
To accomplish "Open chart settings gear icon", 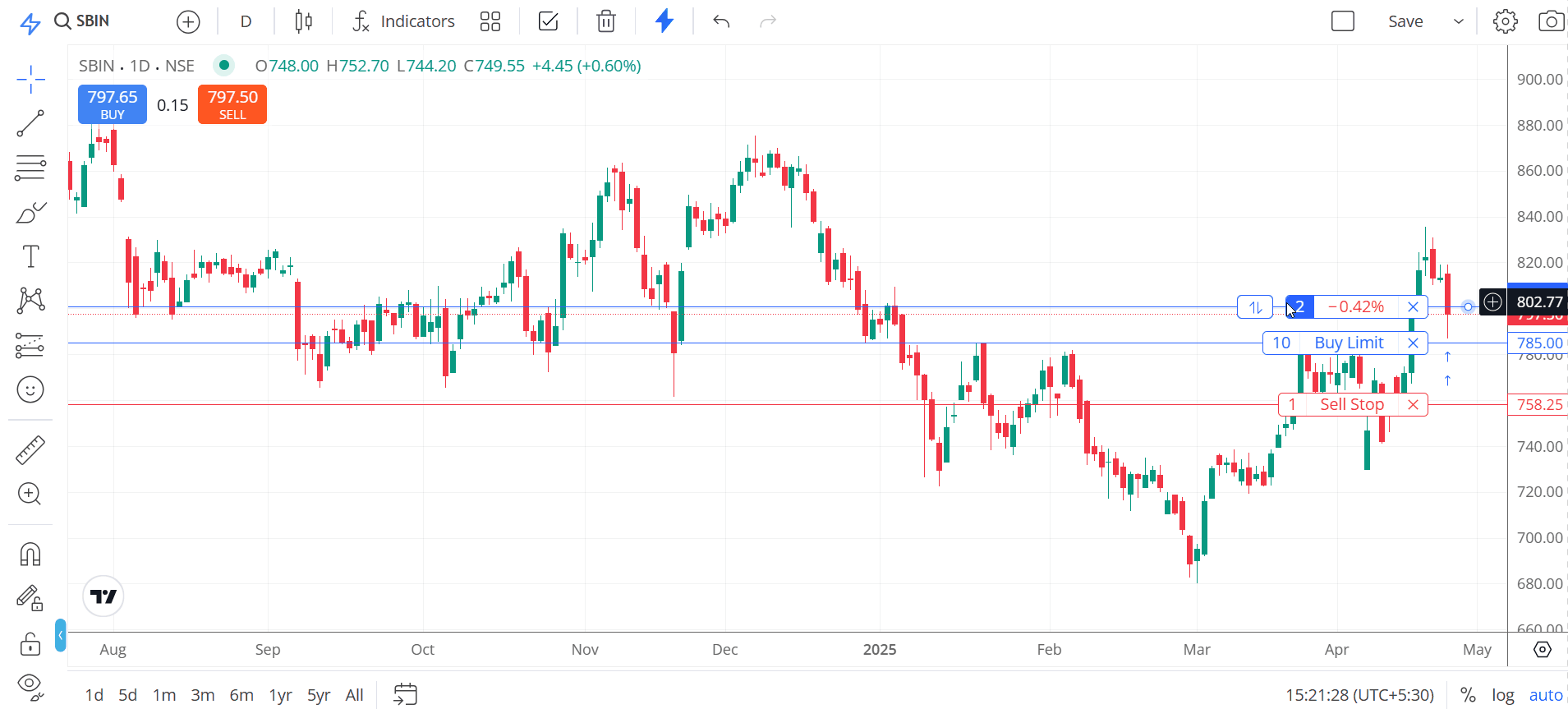I will point(1506,21).
